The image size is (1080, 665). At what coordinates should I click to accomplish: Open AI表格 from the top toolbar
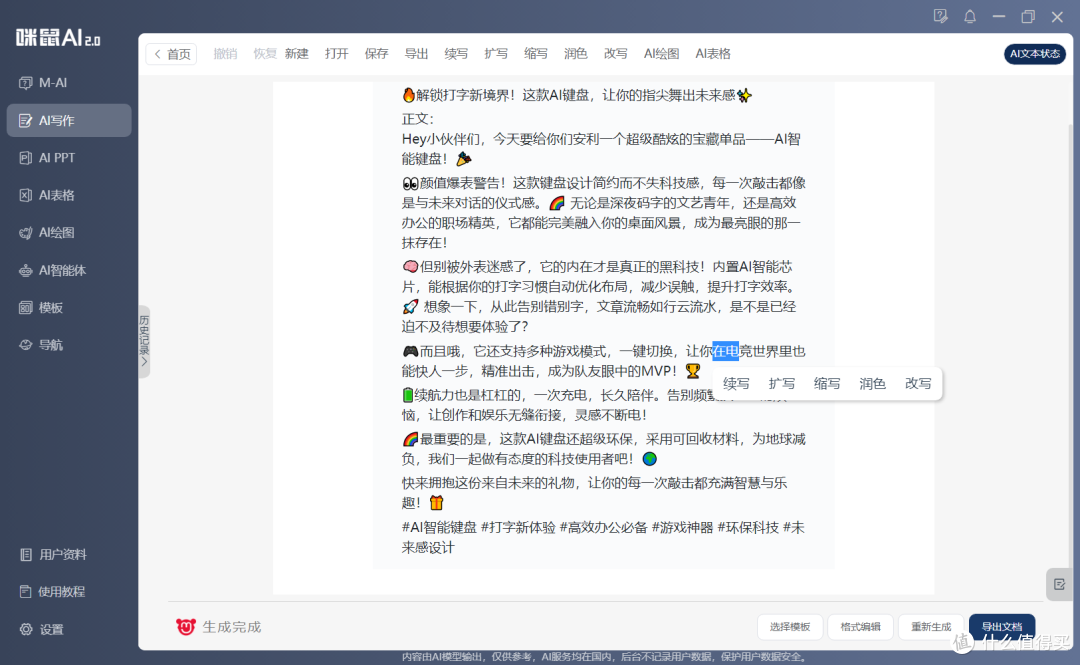tap(713, 54)
